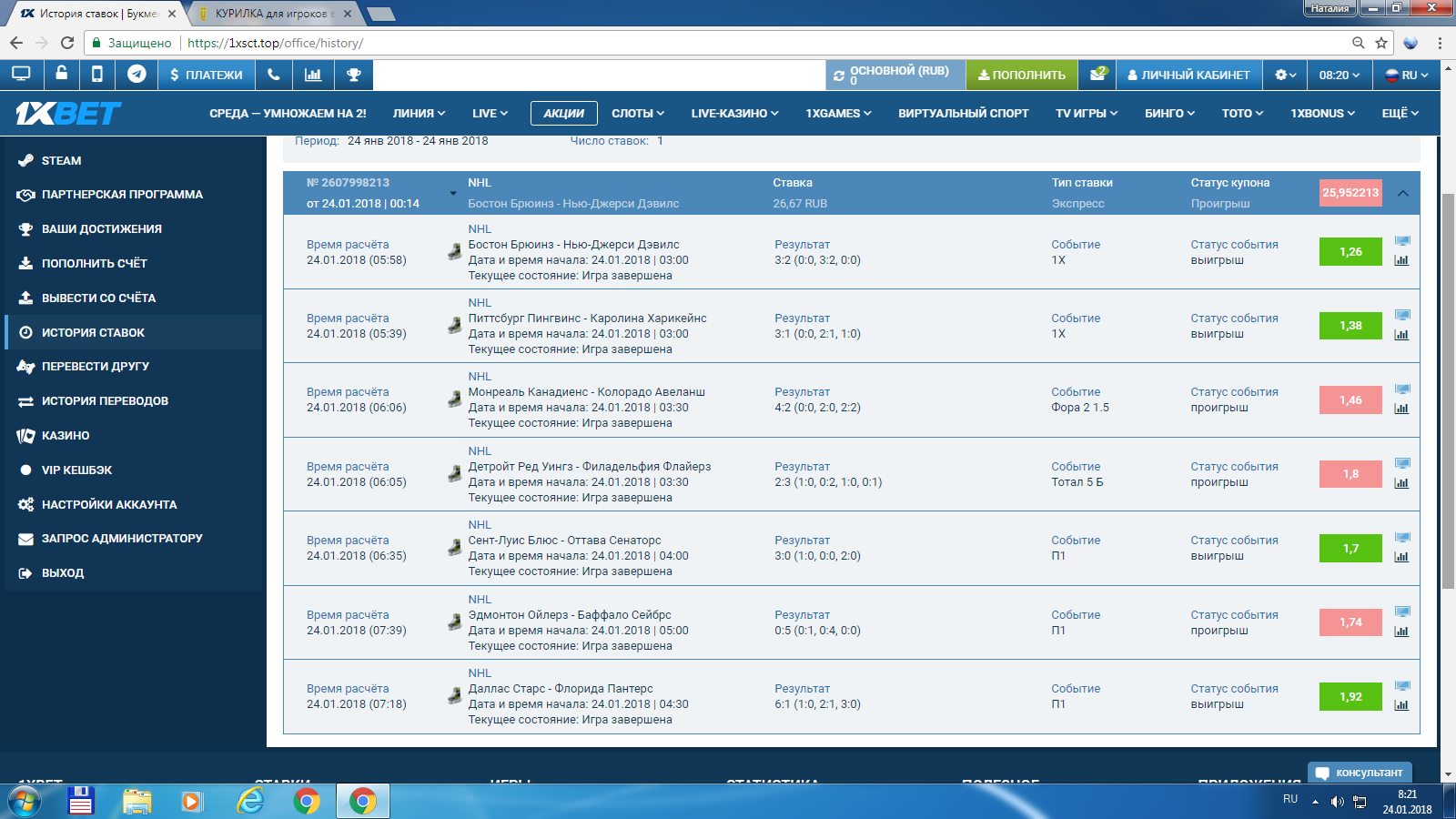Open the СЛОТЫ menu
Viewport: 1456px width, 819px height.
click(x=637, y=113)
